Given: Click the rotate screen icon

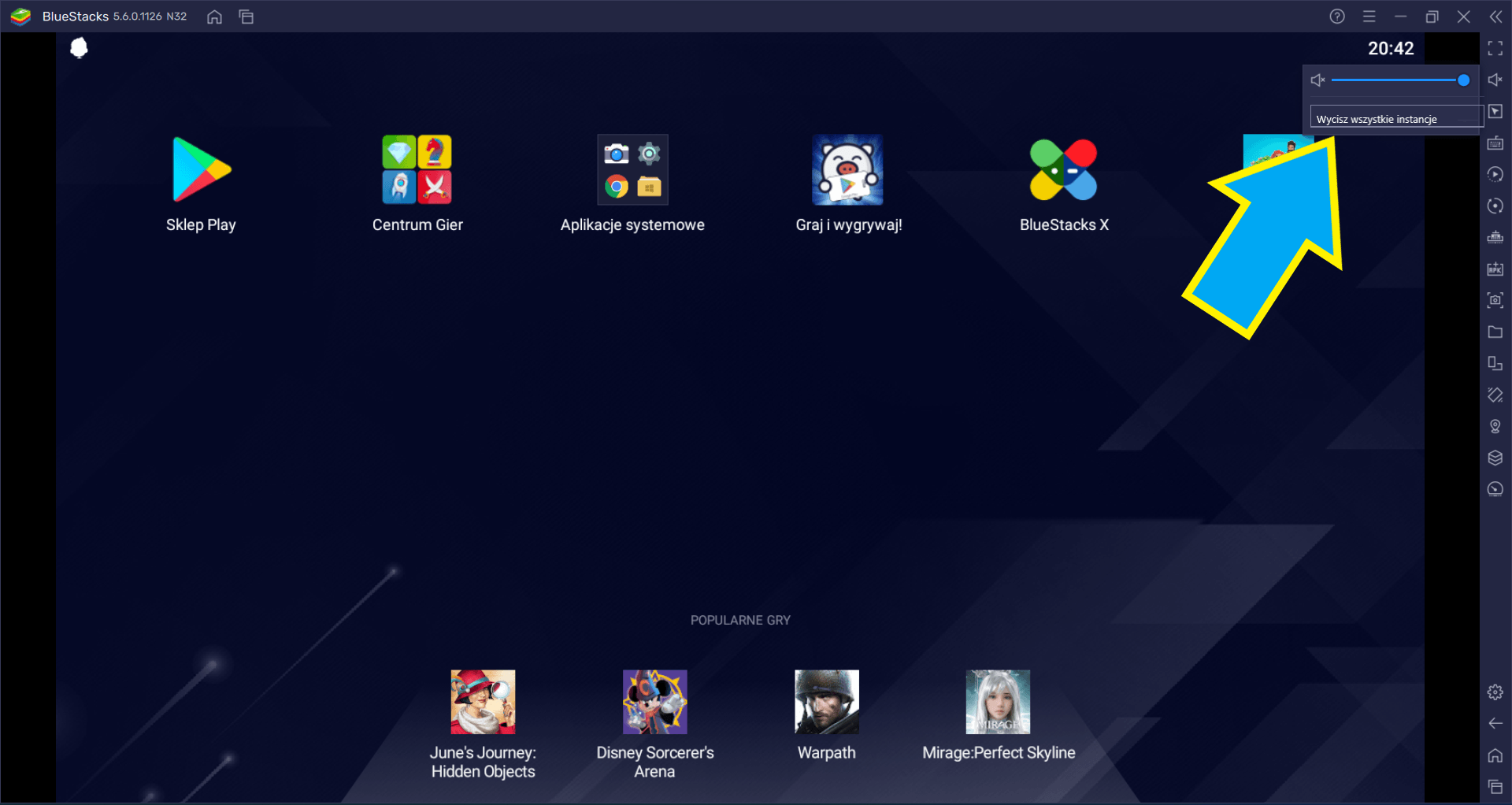Looking at the screenshot, I should [x=1495, y=364].
